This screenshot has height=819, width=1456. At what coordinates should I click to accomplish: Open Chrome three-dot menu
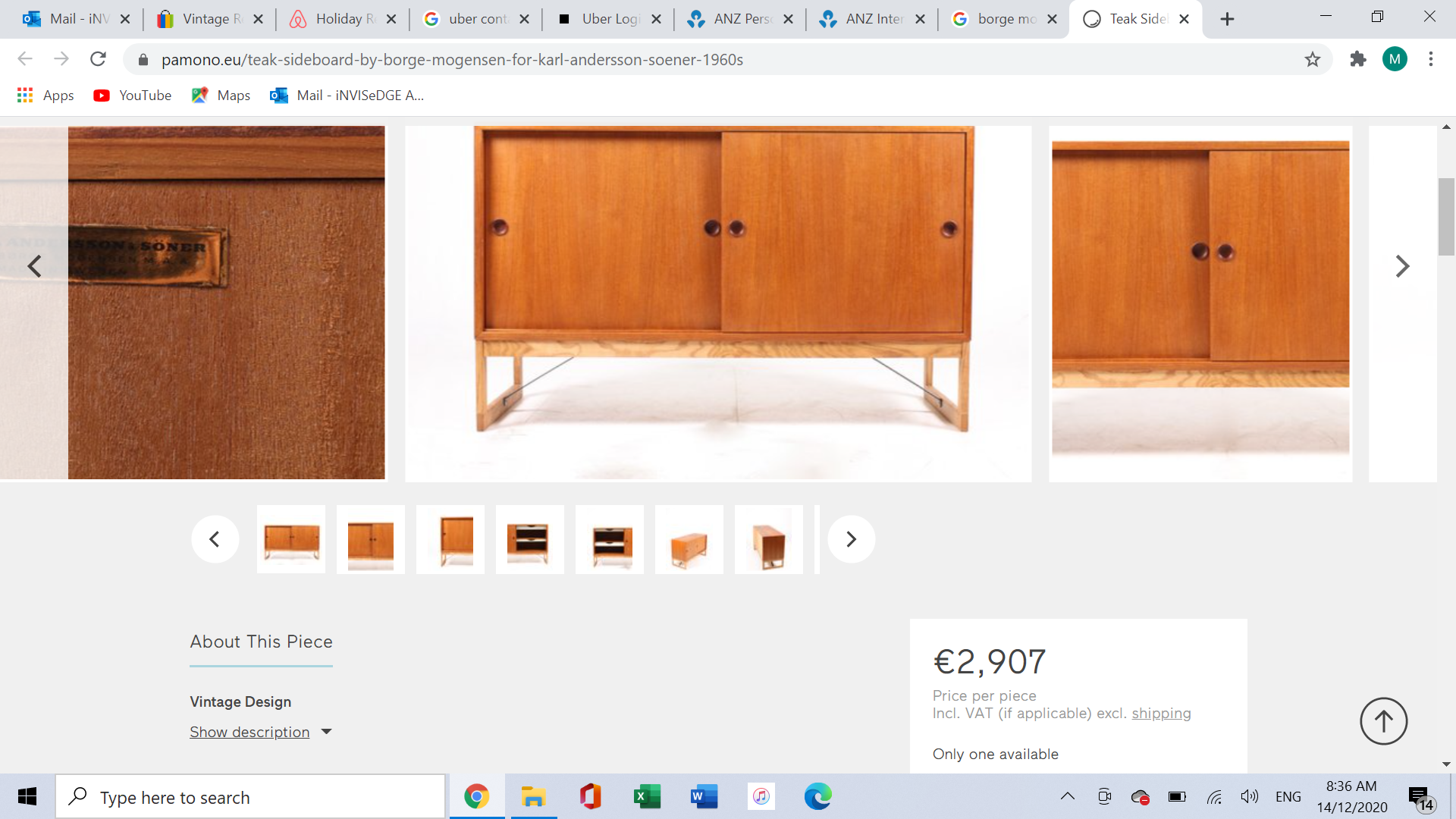(1431, 59)
